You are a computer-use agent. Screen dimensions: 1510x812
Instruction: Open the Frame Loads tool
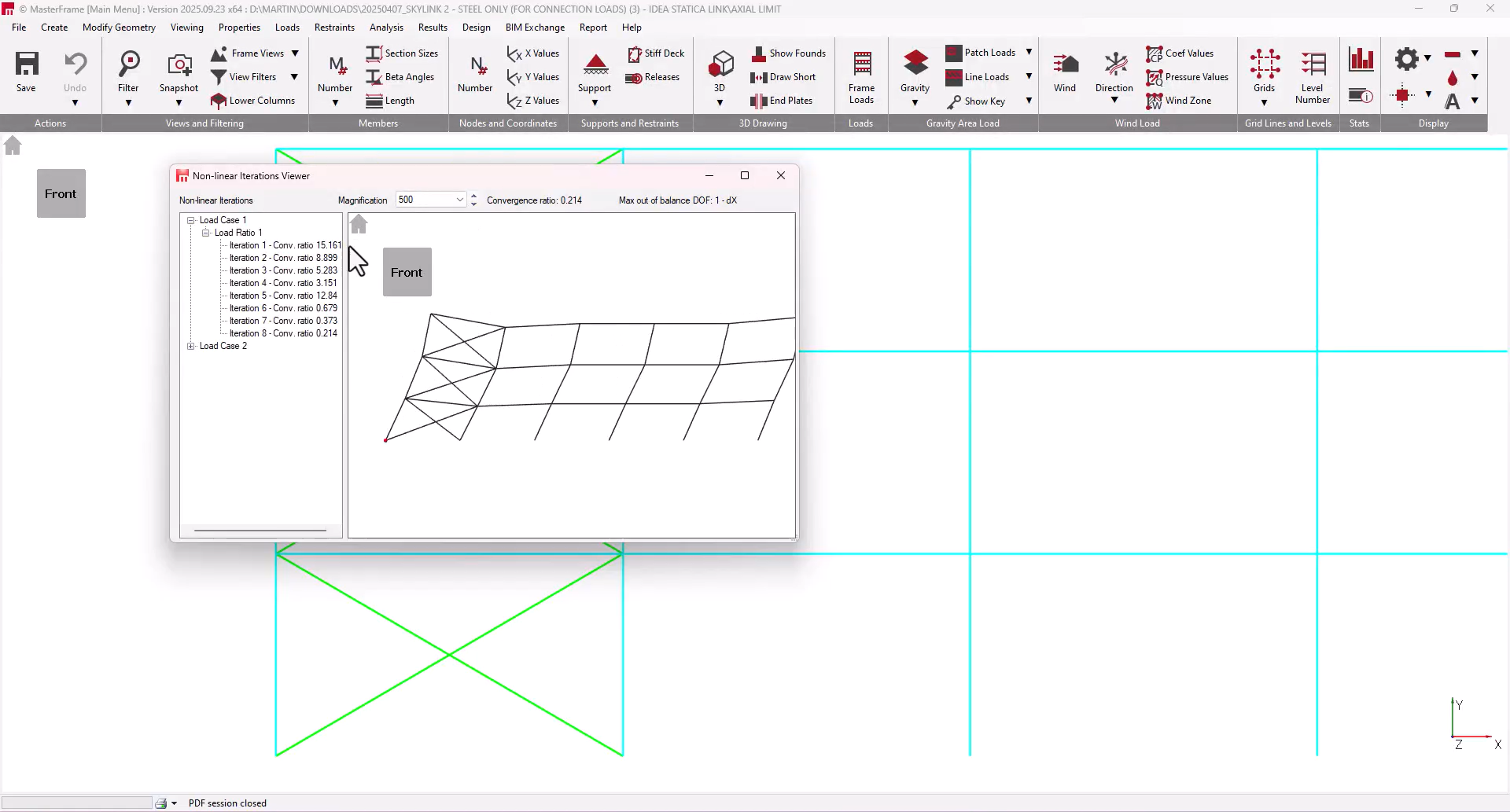click(862, 64)
